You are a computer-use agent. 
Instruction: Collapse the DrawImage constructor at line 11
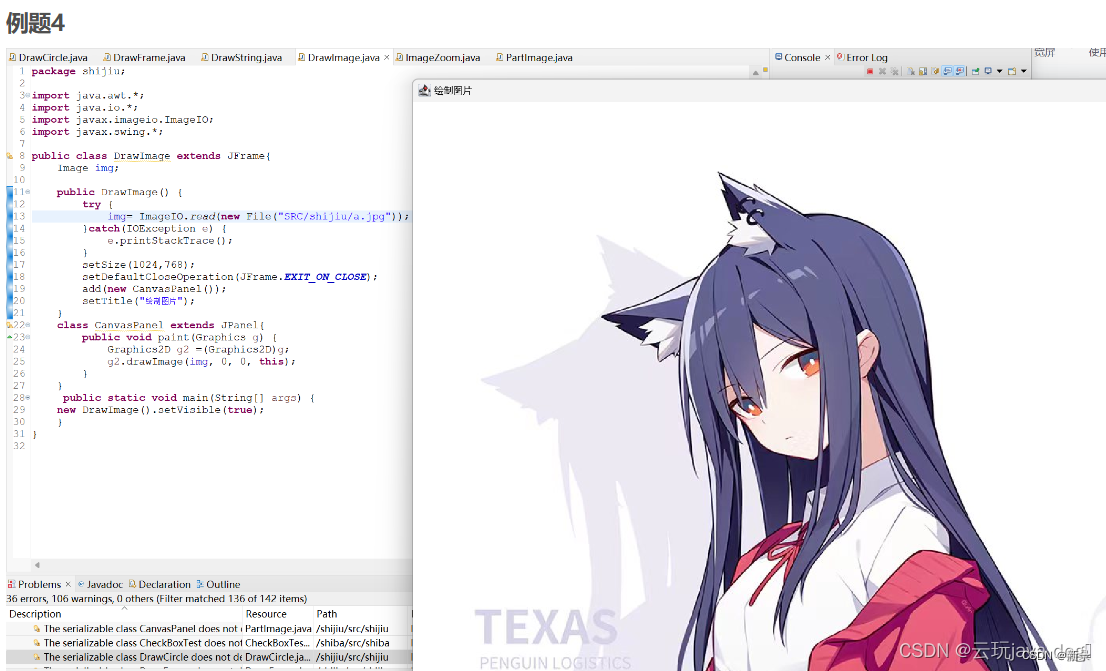[x=28, y=192]
